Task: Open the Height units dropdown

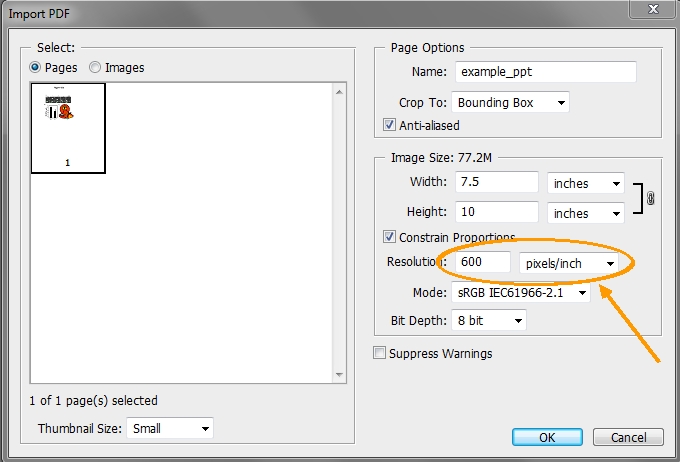Action: (585, 213)
